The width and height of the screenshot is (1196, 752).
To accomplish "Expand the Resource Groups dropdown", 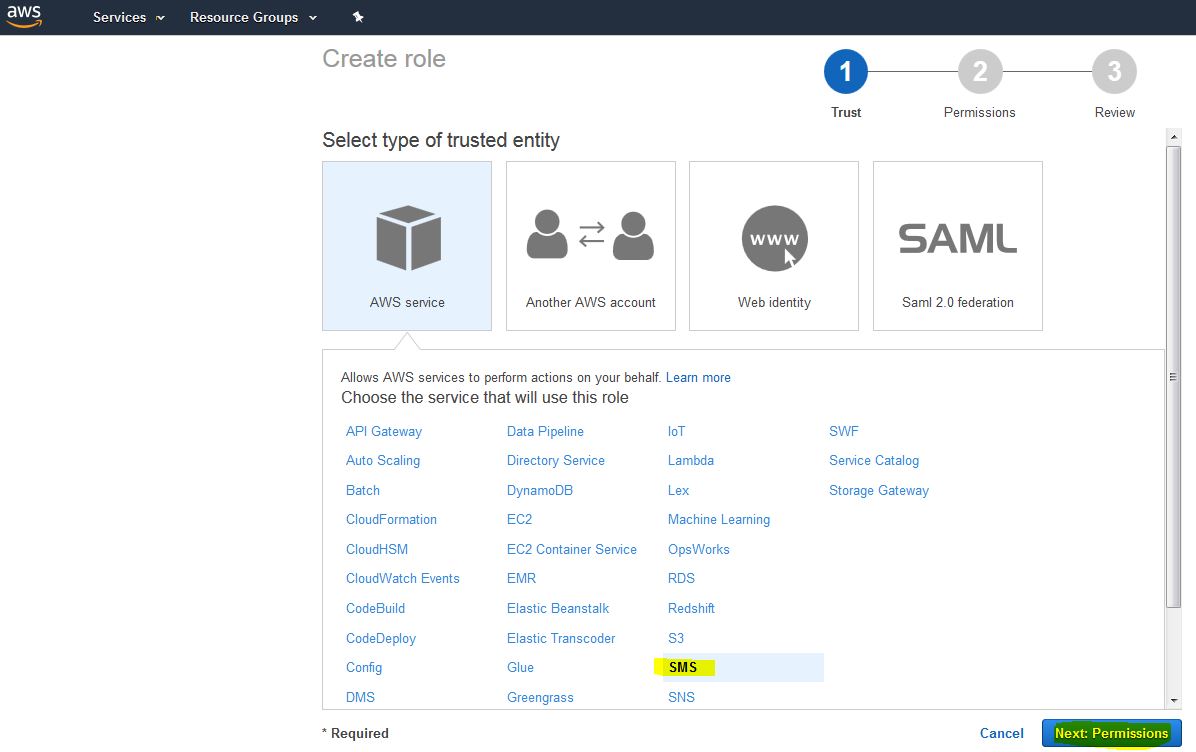I will tap(253, 18).
